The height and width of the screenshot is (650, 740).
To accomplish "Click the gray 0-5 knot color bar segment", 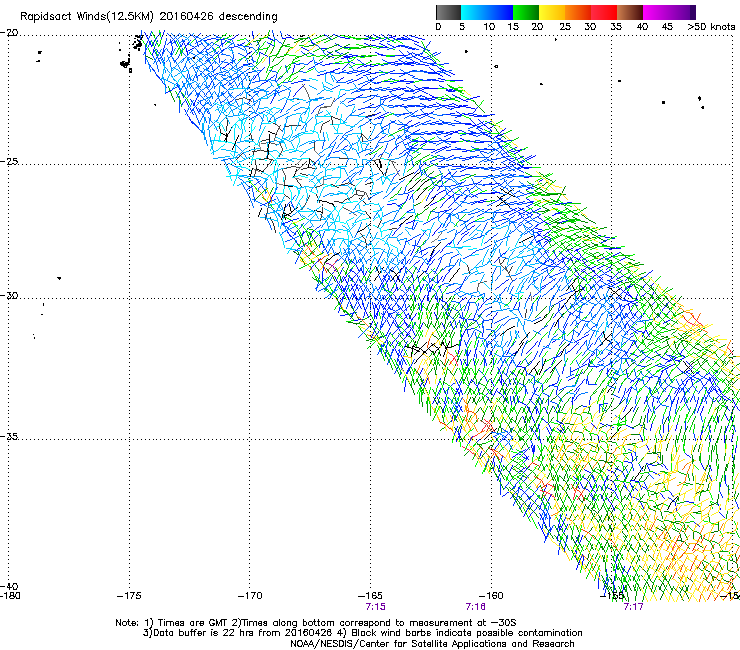I will click(448, 12).
